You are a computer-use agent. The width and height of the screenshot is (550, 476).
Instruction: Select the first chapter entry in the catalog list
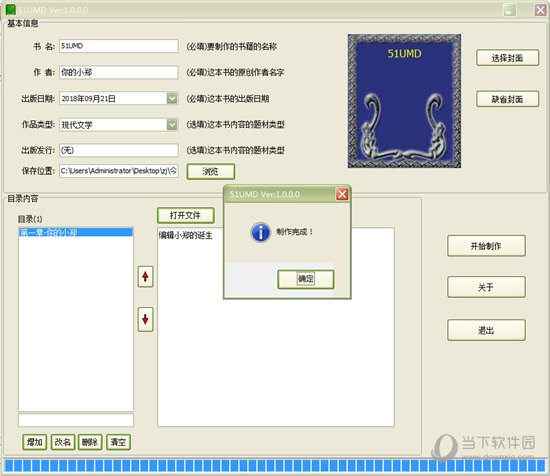[x=76, y=232]
